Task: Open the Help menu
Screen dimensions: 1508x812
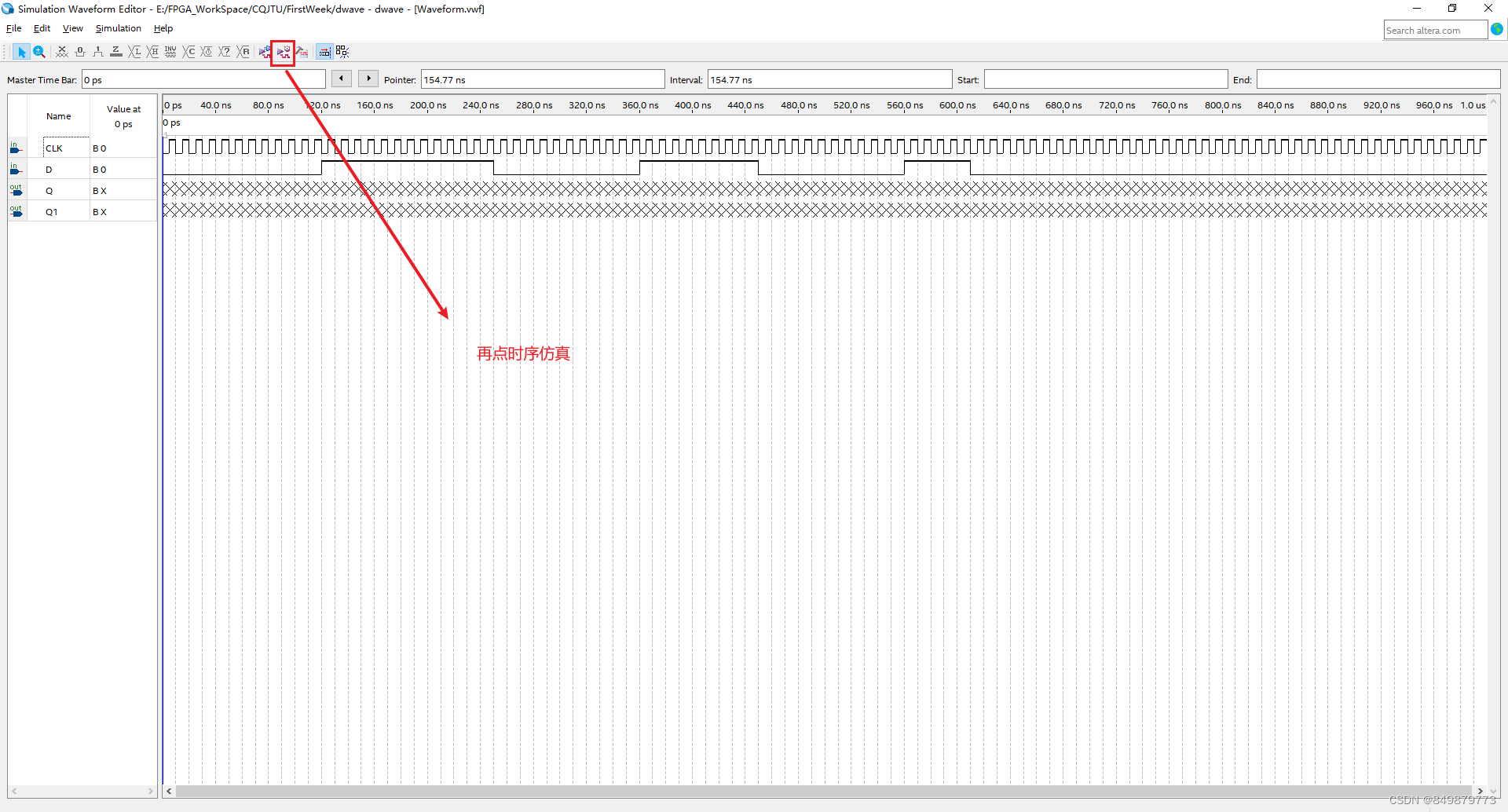Action: [x=163, y=28]
